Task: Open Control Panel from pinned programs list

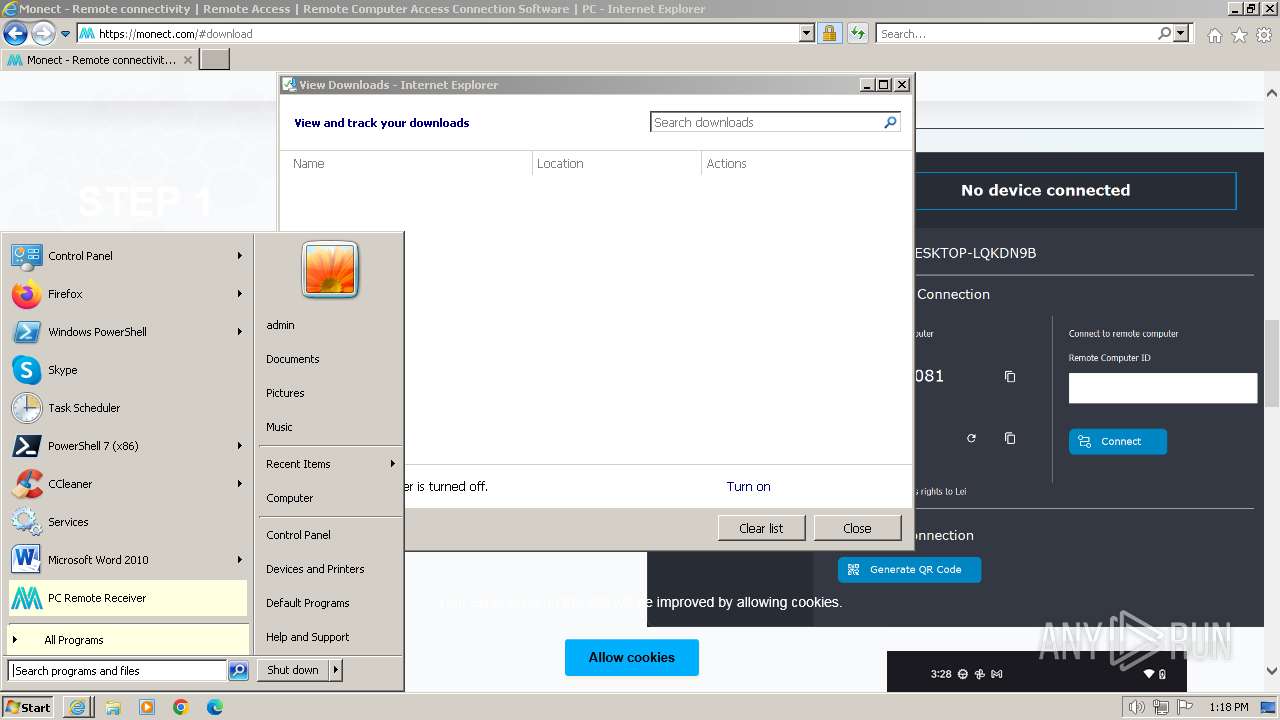Action: tap(128, 256)
